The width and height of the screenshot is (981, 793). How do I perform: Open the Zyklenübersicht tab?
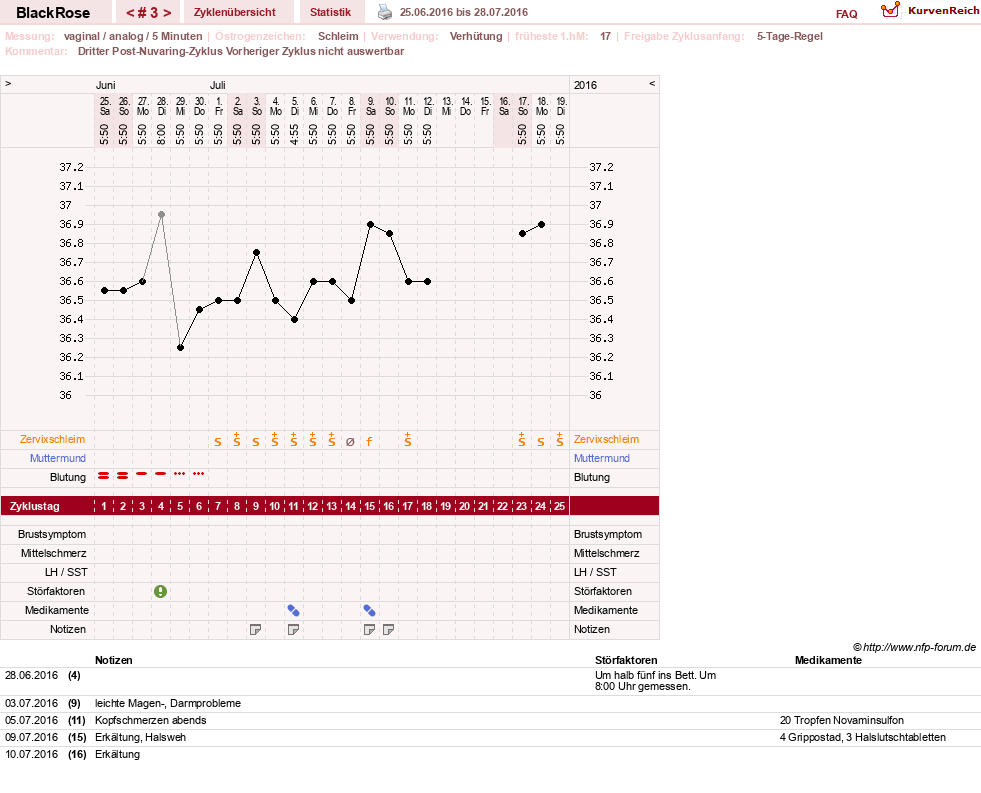click(235, 12)
